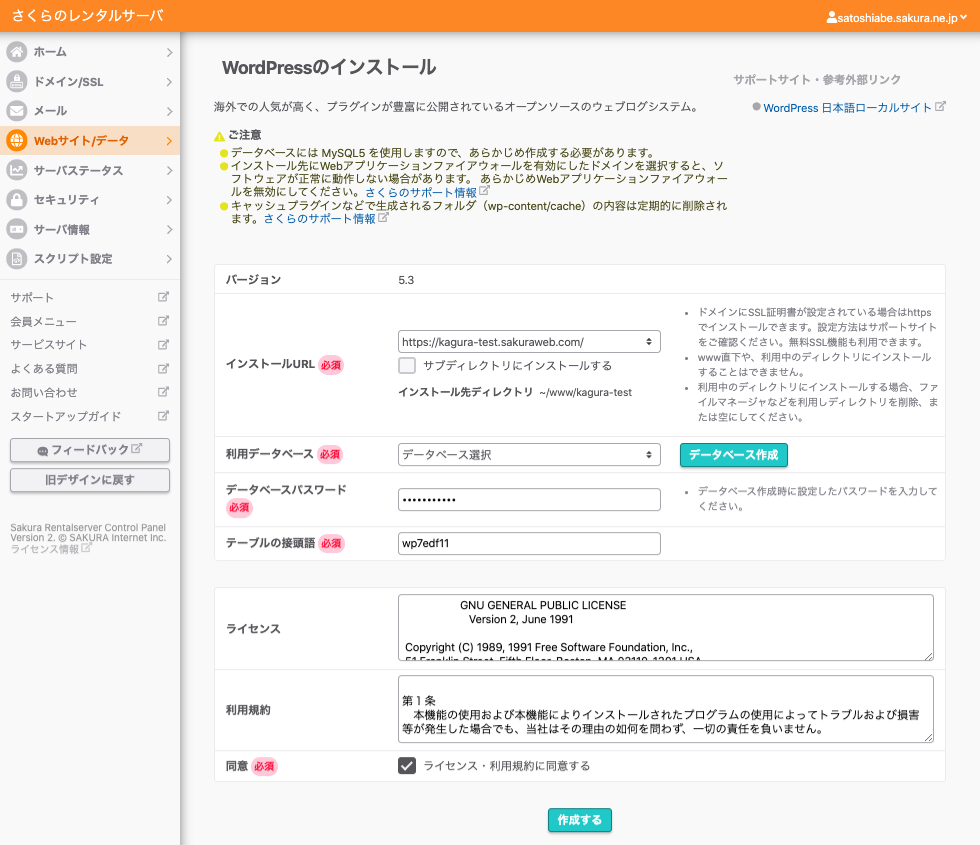This screenshot has height=845, width=980.
Task: Click the Mail envelope icon
Action: (x=17, y=111)
